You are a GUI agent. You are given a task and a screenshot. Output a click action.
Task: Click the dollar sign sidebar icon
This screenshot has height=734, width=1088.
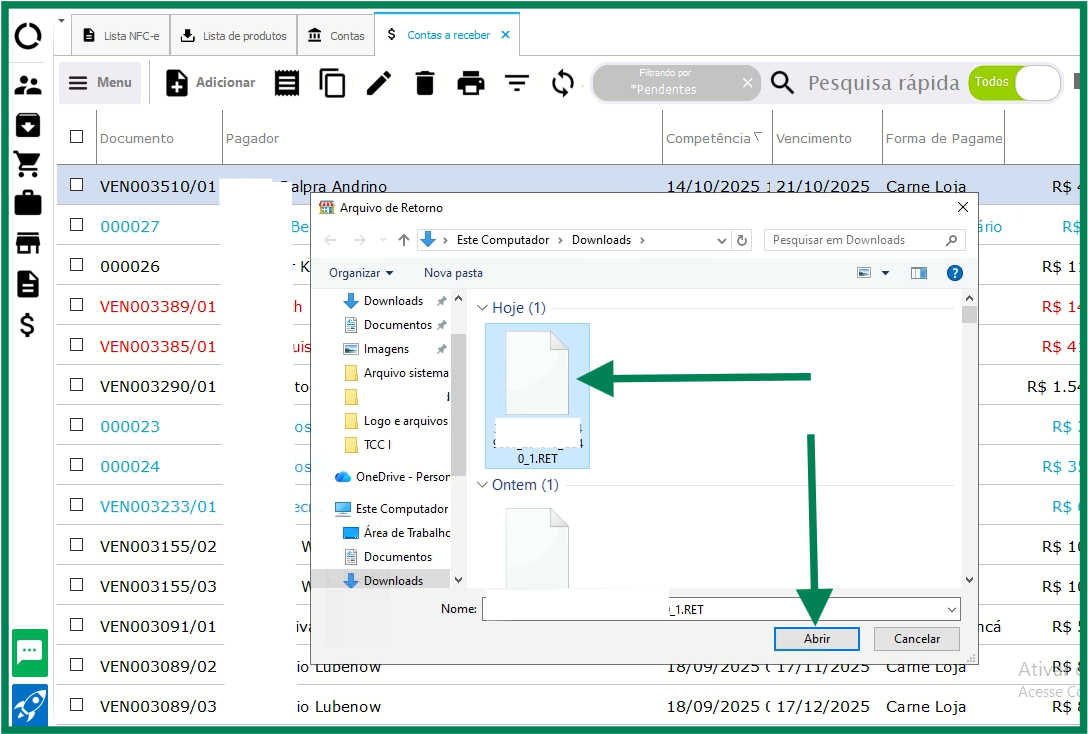pyautogui.click(x=28, y=324)
